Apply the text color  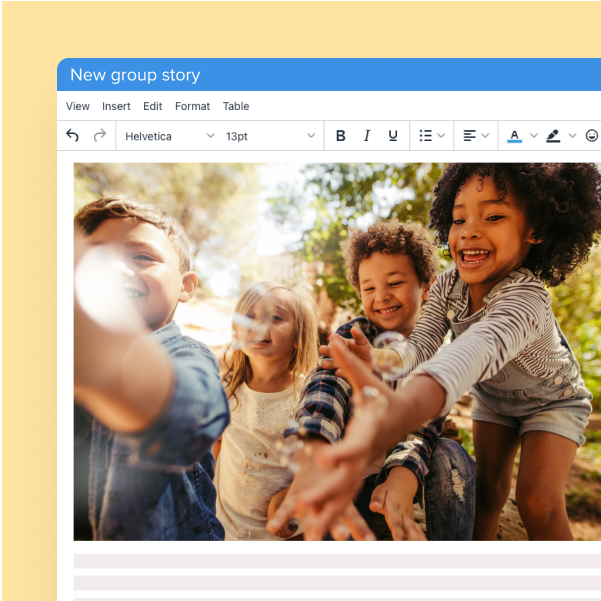click(x=514, y=136)
